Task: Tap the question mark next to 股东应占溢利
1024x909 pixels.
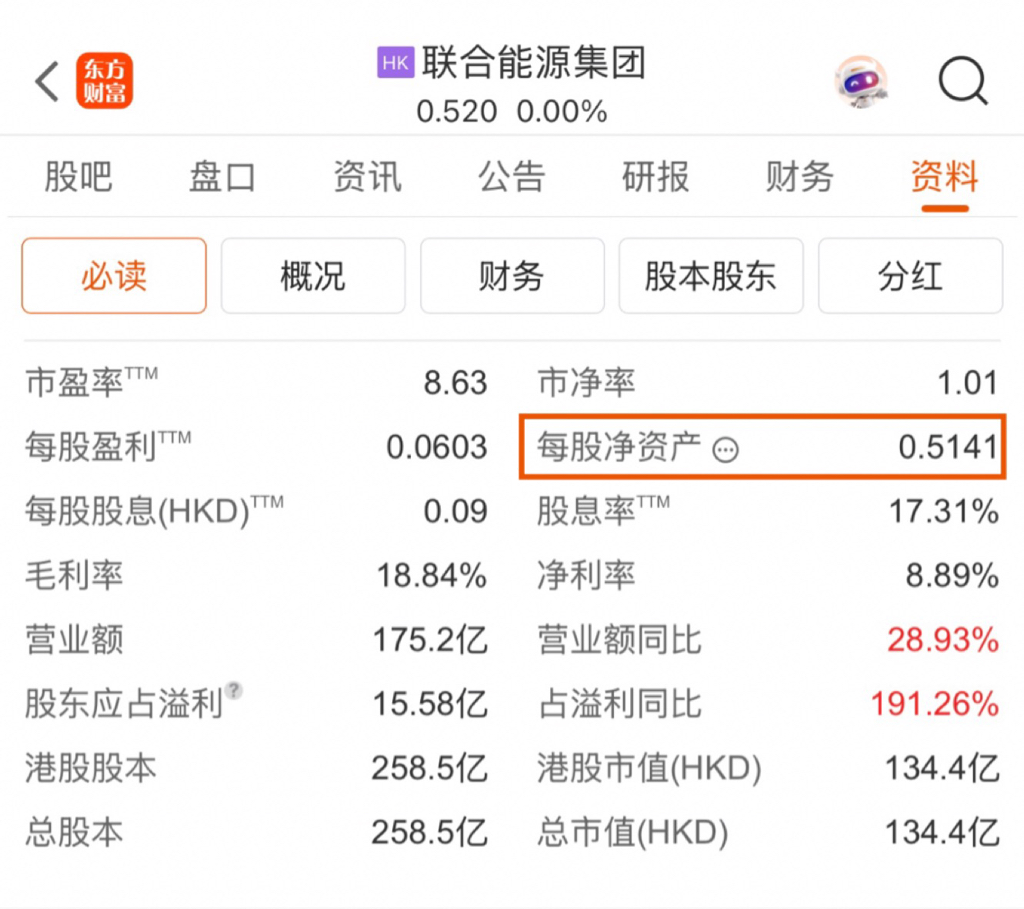Action: pyautogui.click(x=233, y=690)
